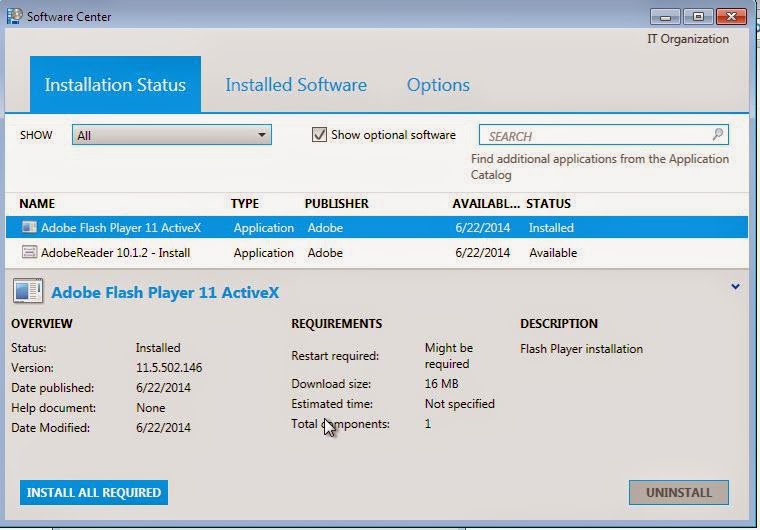Image resolution: width=760 pixels, height=530 pixels.
Task: Open the Options tab
Action: 438,85
